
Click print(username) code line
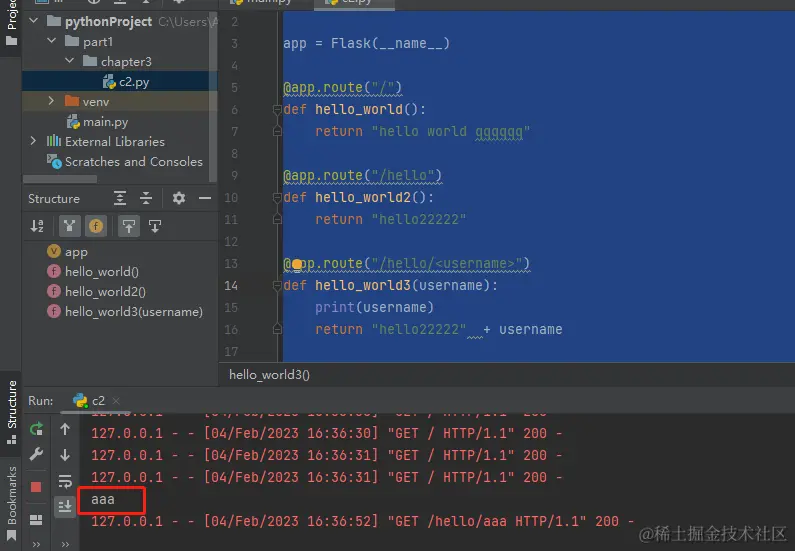(374, 308)
